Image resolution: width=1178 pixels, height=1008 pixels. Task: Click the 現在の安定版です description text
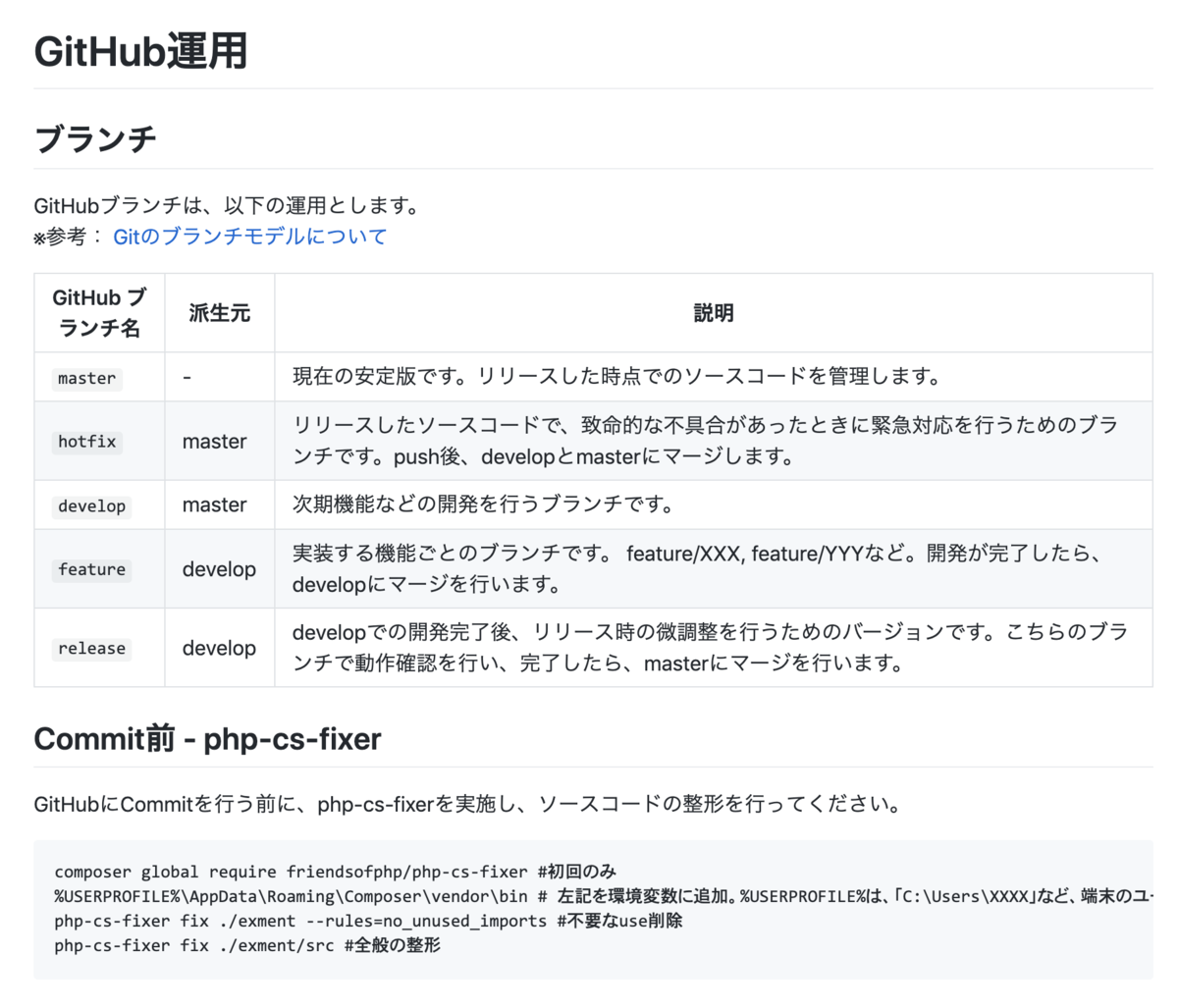(617, 377)
